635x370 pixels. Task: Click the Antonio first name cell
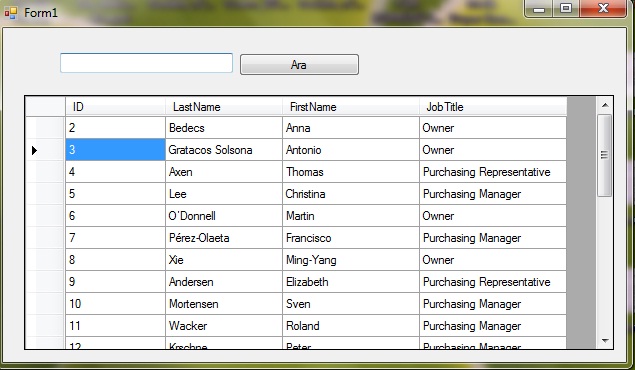coord(351,150)
